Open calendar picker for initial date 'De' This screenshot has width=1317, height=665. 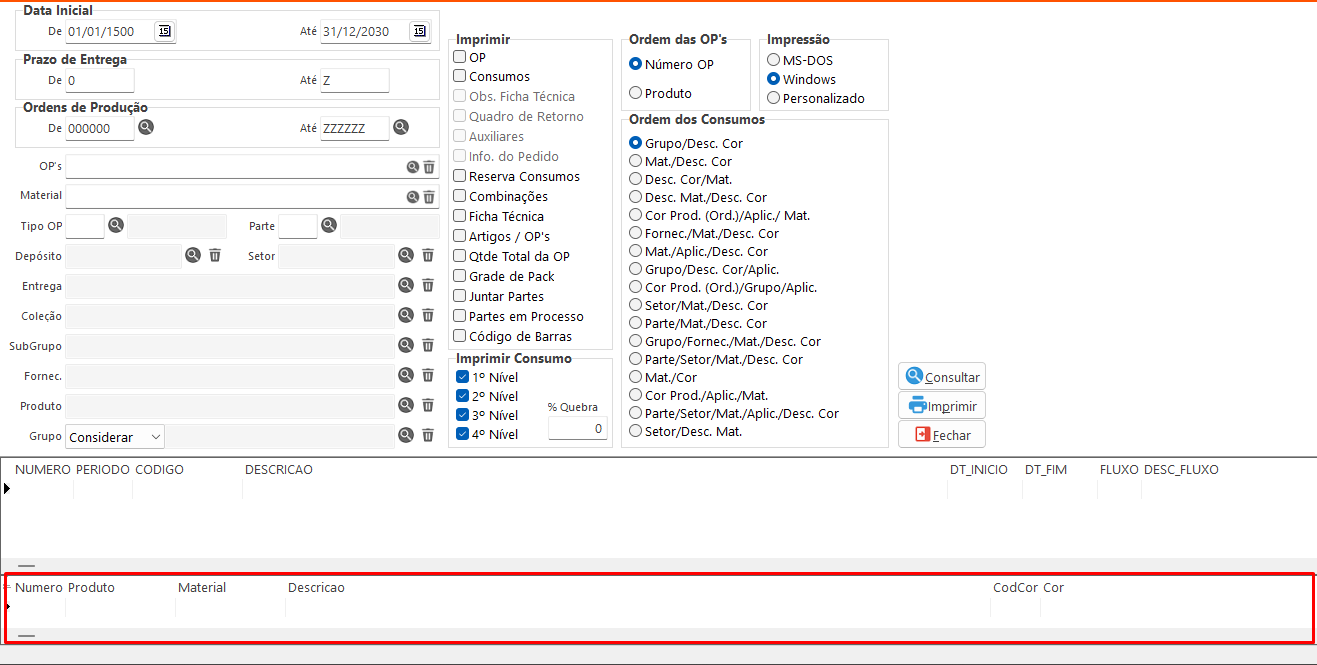click(x=164, y=31)
